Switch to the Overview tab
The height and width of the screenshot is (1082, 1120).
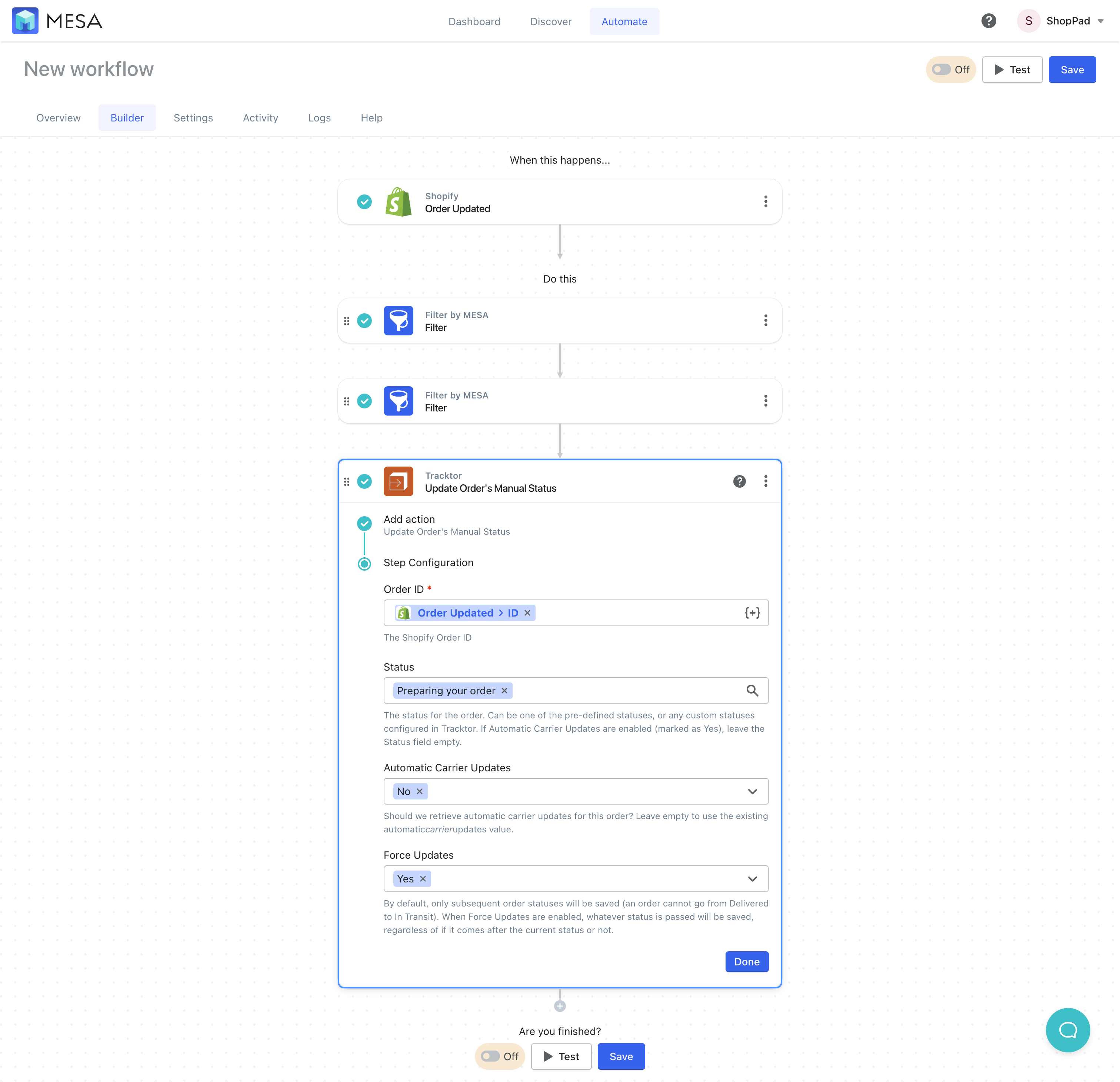(x=58, y=118)
